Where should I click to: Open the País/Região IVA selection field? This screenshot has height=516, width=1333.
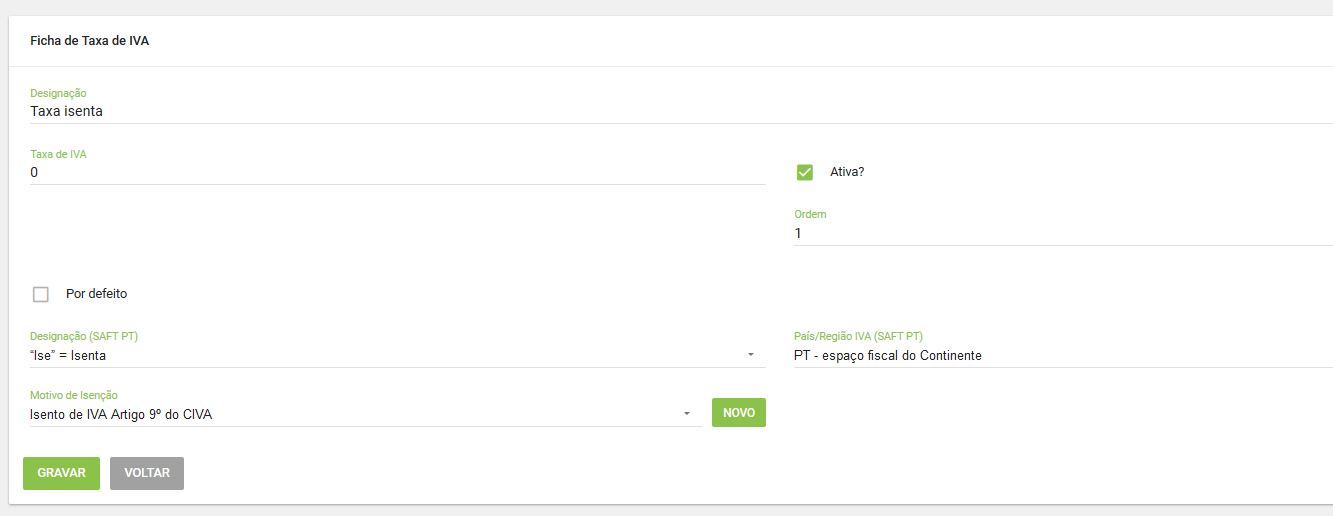click(1063, 356)
